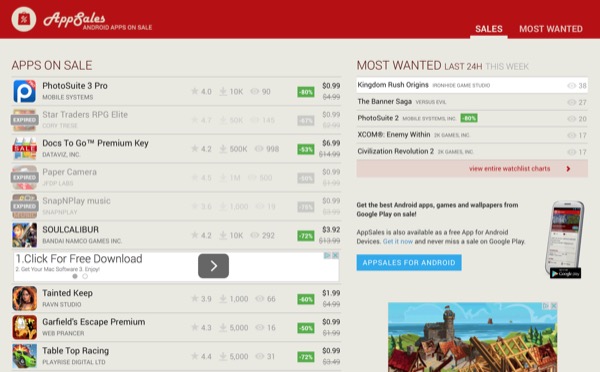The height and width of the screenshot is (372, 600).
Task: Open Kingdom Rush Origins in Most Wanted
Action: (393, 85)
